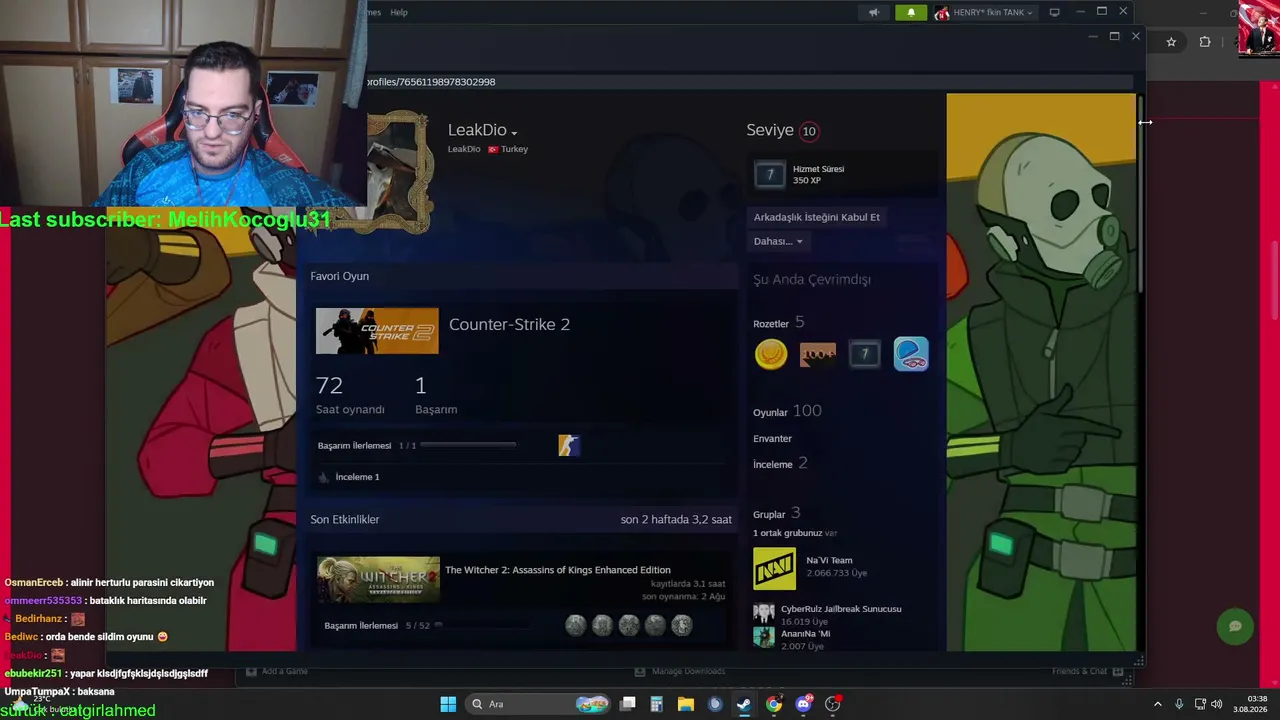
Task: Open the Windows Start menu
Action: (448, 704)
